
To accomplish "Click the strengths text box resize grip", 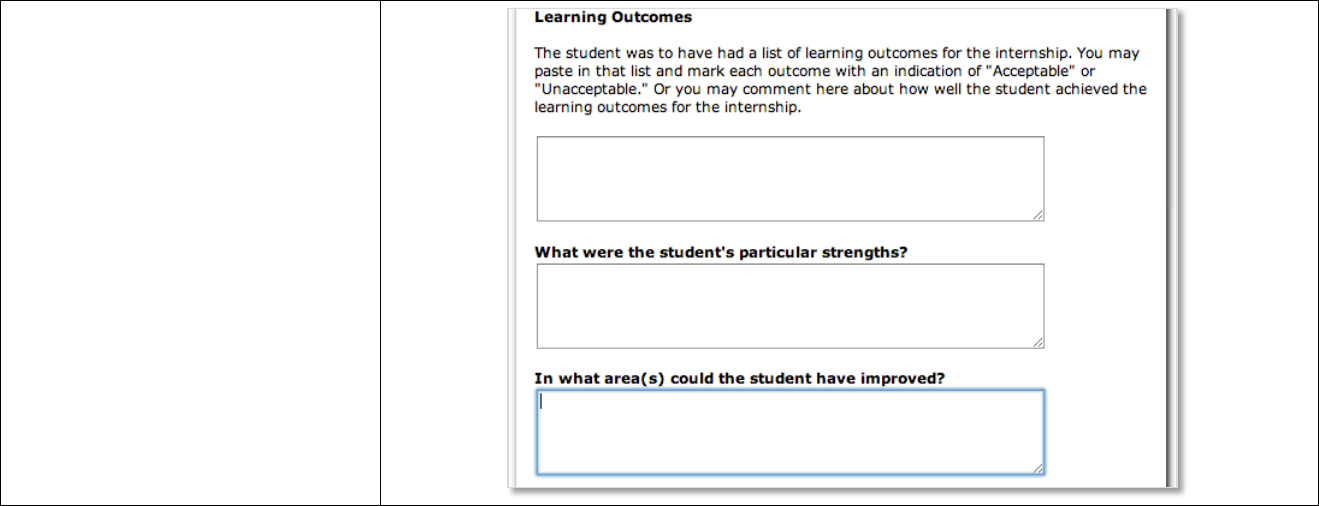I will click(1038, 342).
